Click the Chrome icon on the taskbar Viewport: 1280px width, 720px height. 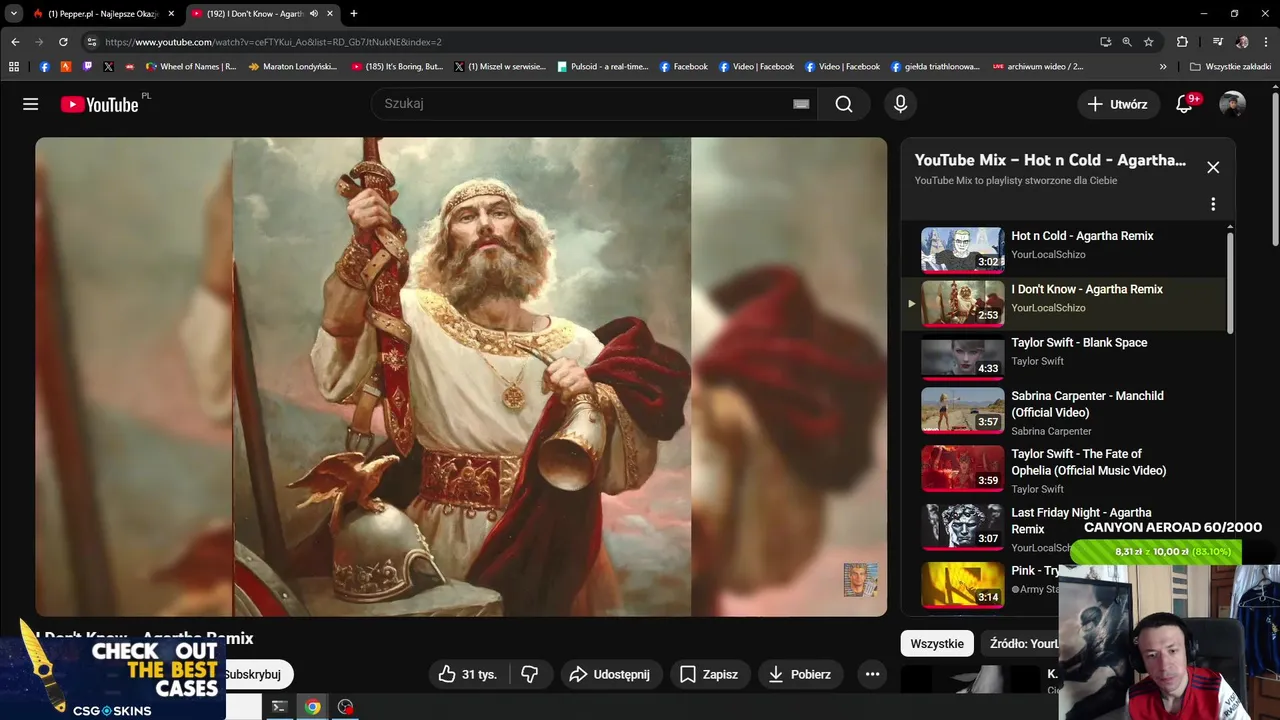pos(313,707)
